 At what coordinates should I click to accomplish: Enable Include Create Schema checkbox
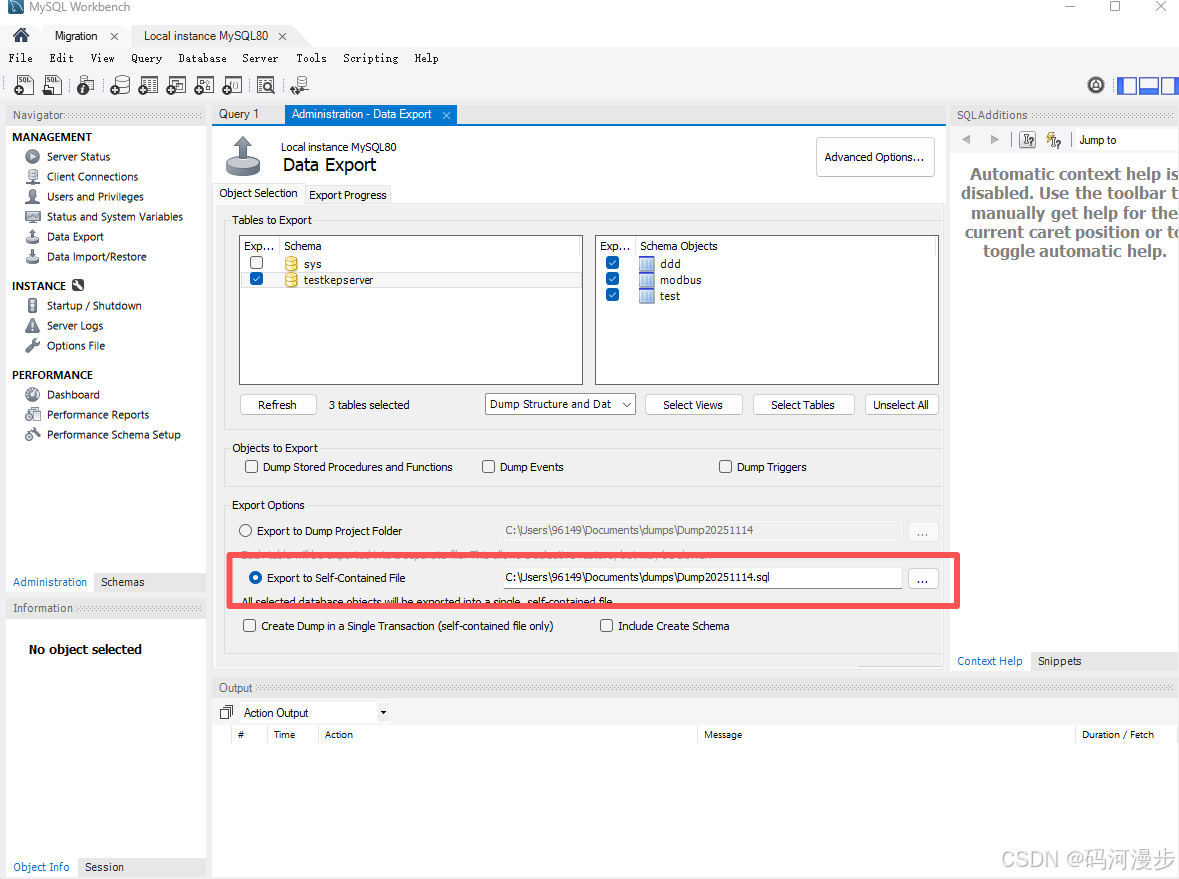[607, 626]
